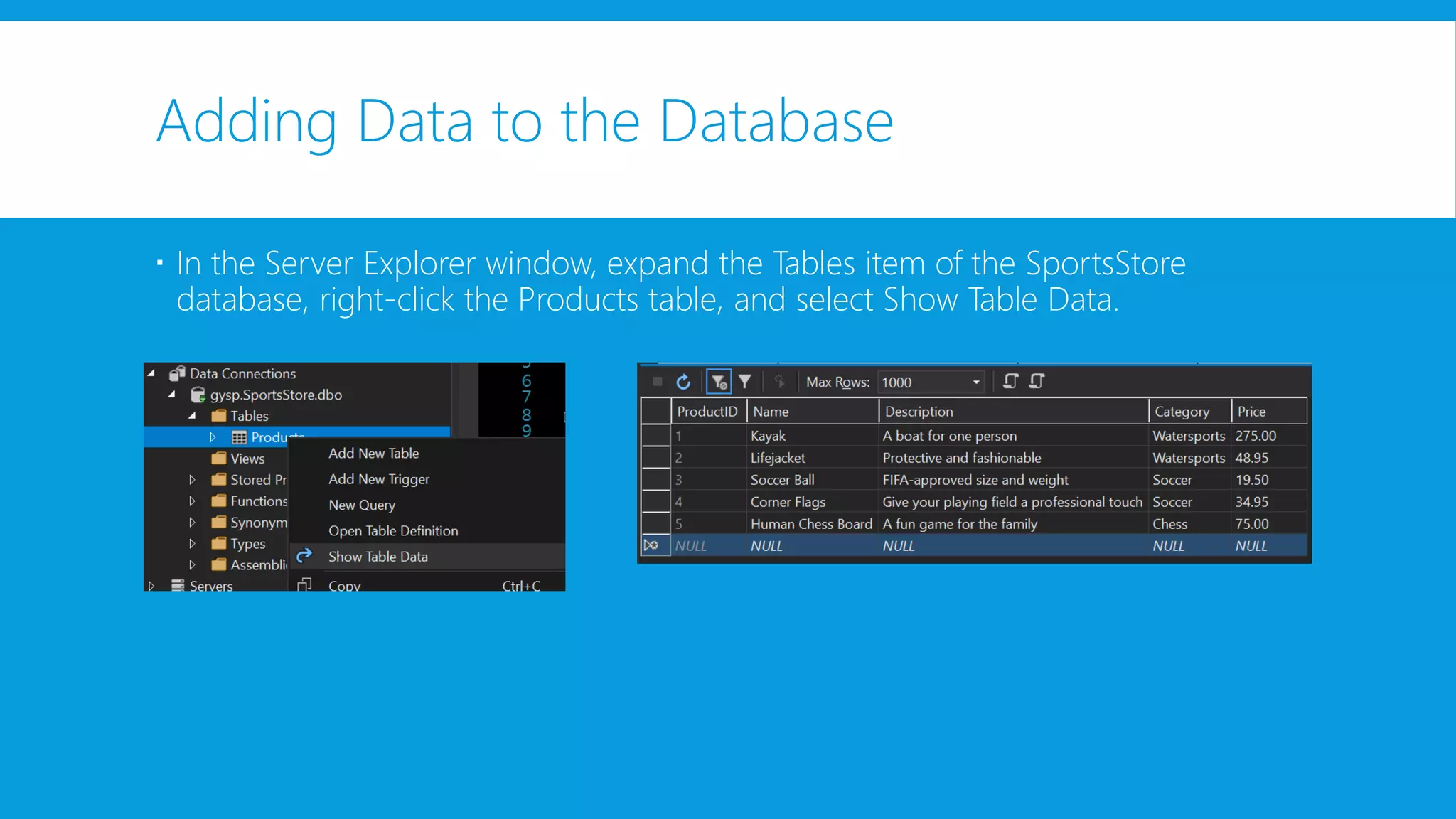Screen dimensions: 1456x819
Task: Click the Human Chess Board cell
Action: [813, 523]
